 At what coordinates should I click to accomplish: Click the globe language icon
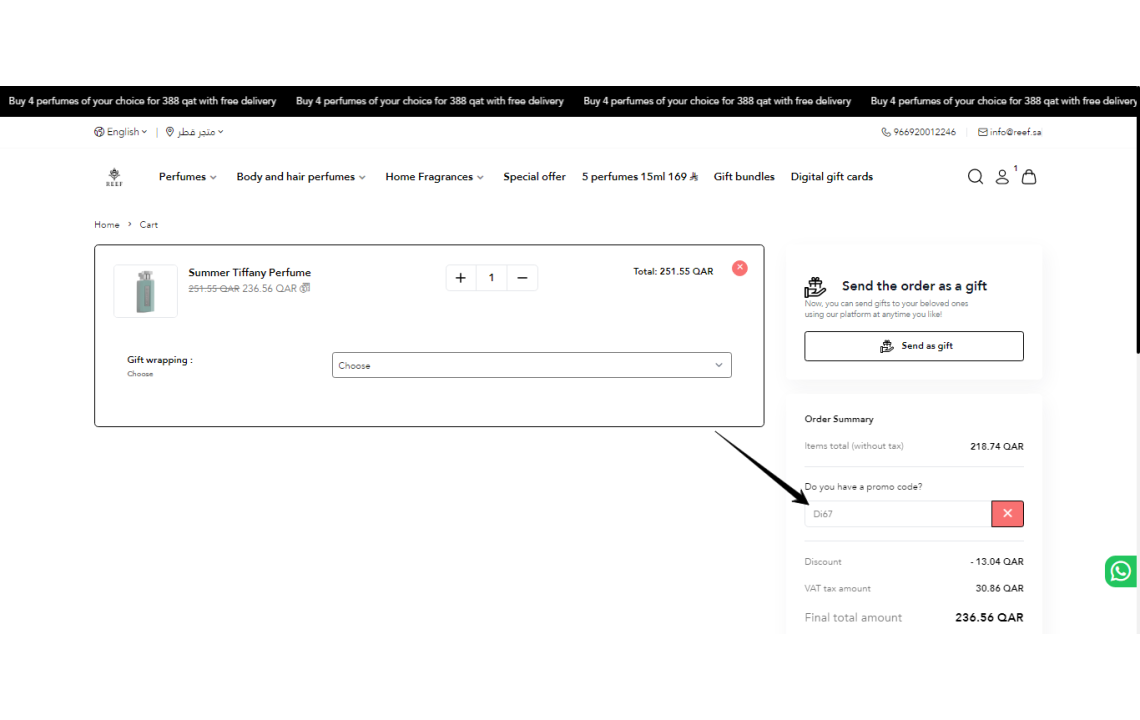[x=99, y=132]
